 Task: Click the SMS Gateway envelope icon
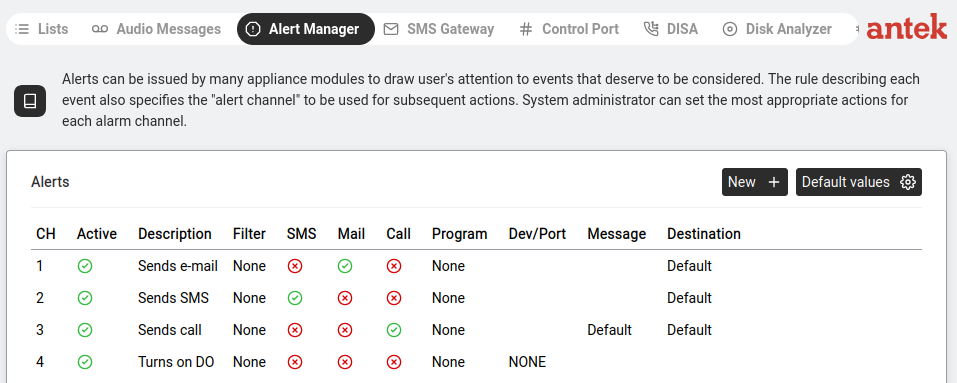pos(391,29)
